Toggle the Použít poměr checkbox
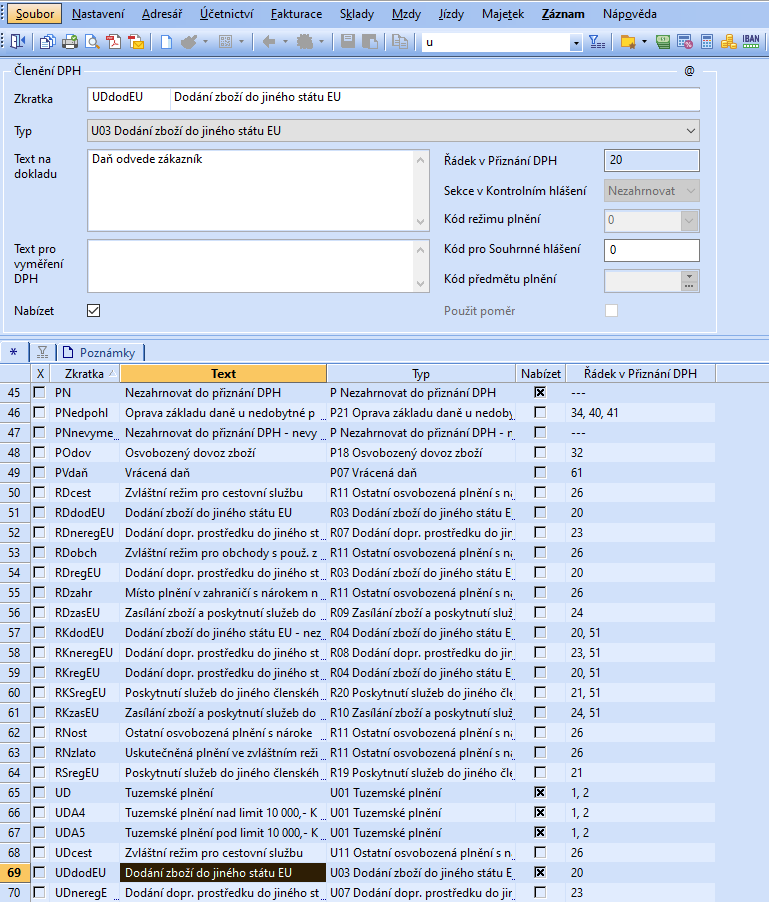This screenshot has width=769, height=902. (611, 311)
